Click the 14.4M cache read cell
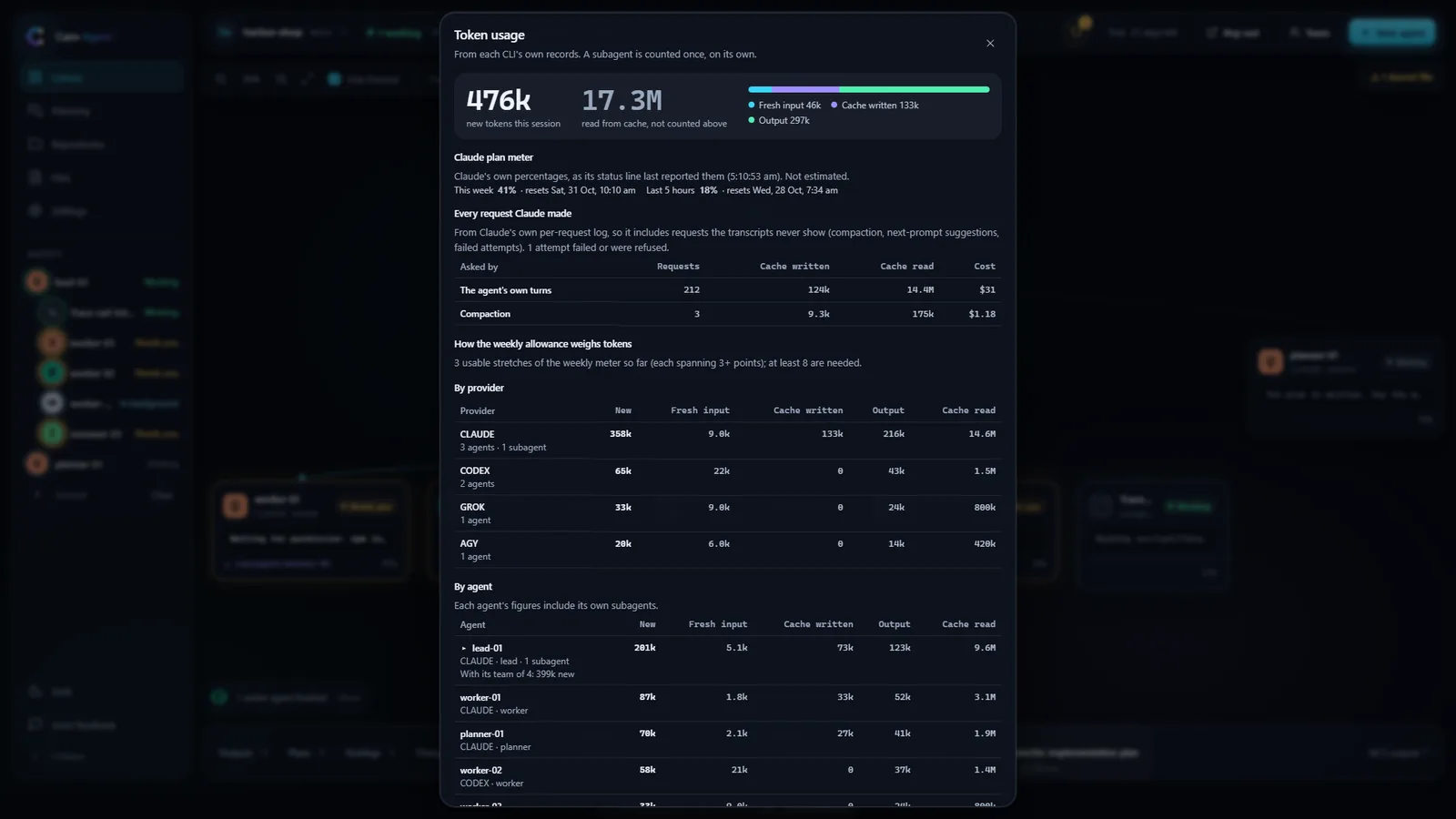 (920, 290)
